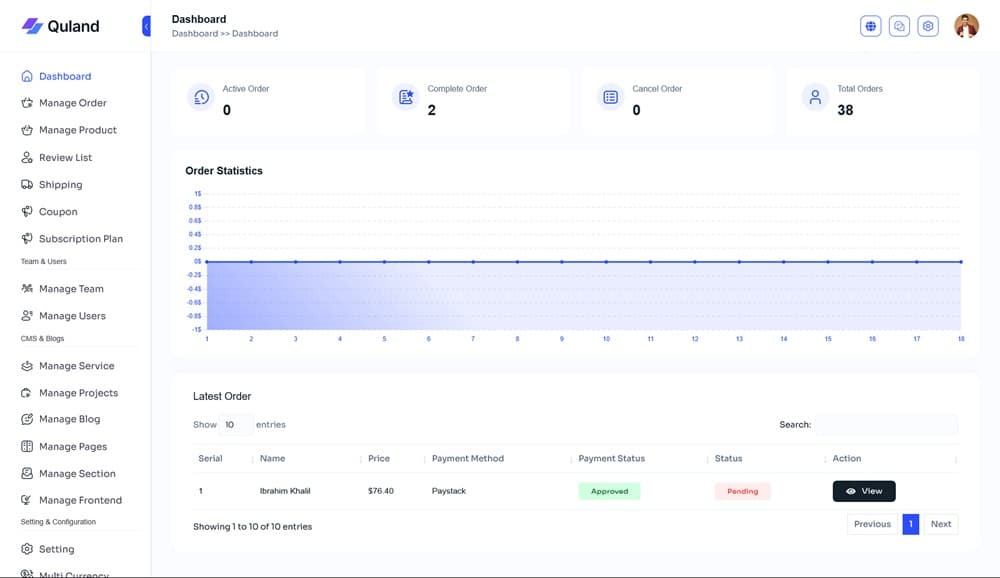Sort the table by Price column
Viewport: 1000px width, 578px height.
pos(379,458)
